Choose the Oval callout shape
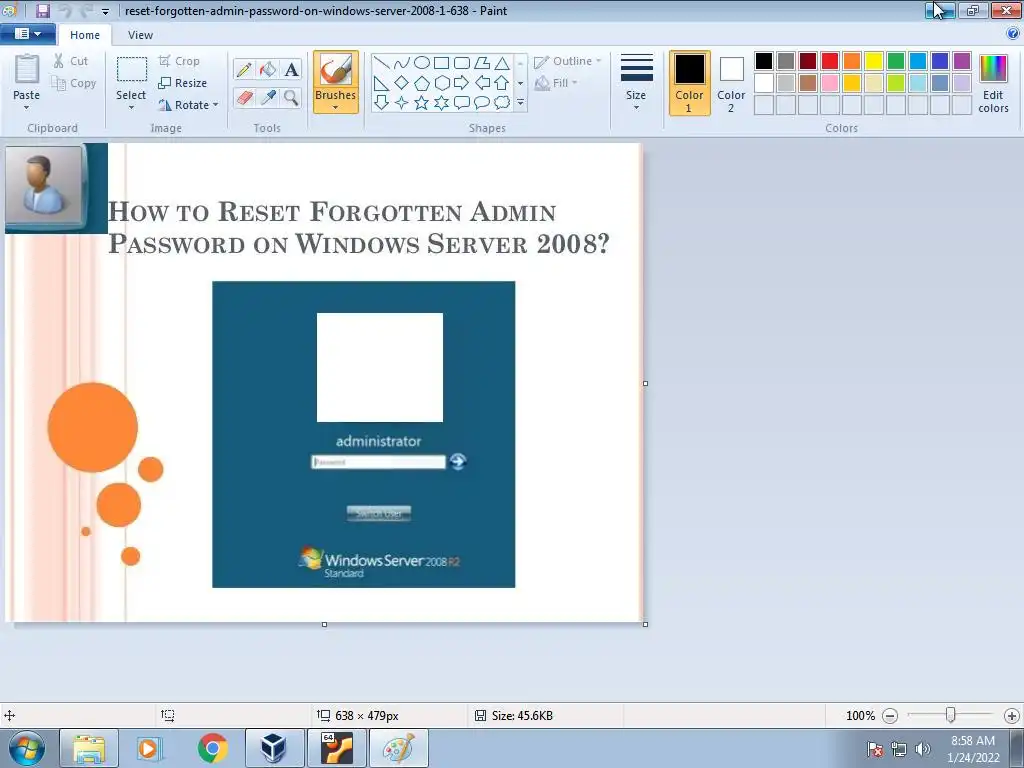This screenshot has height=768, width=1024. point(482,103)
